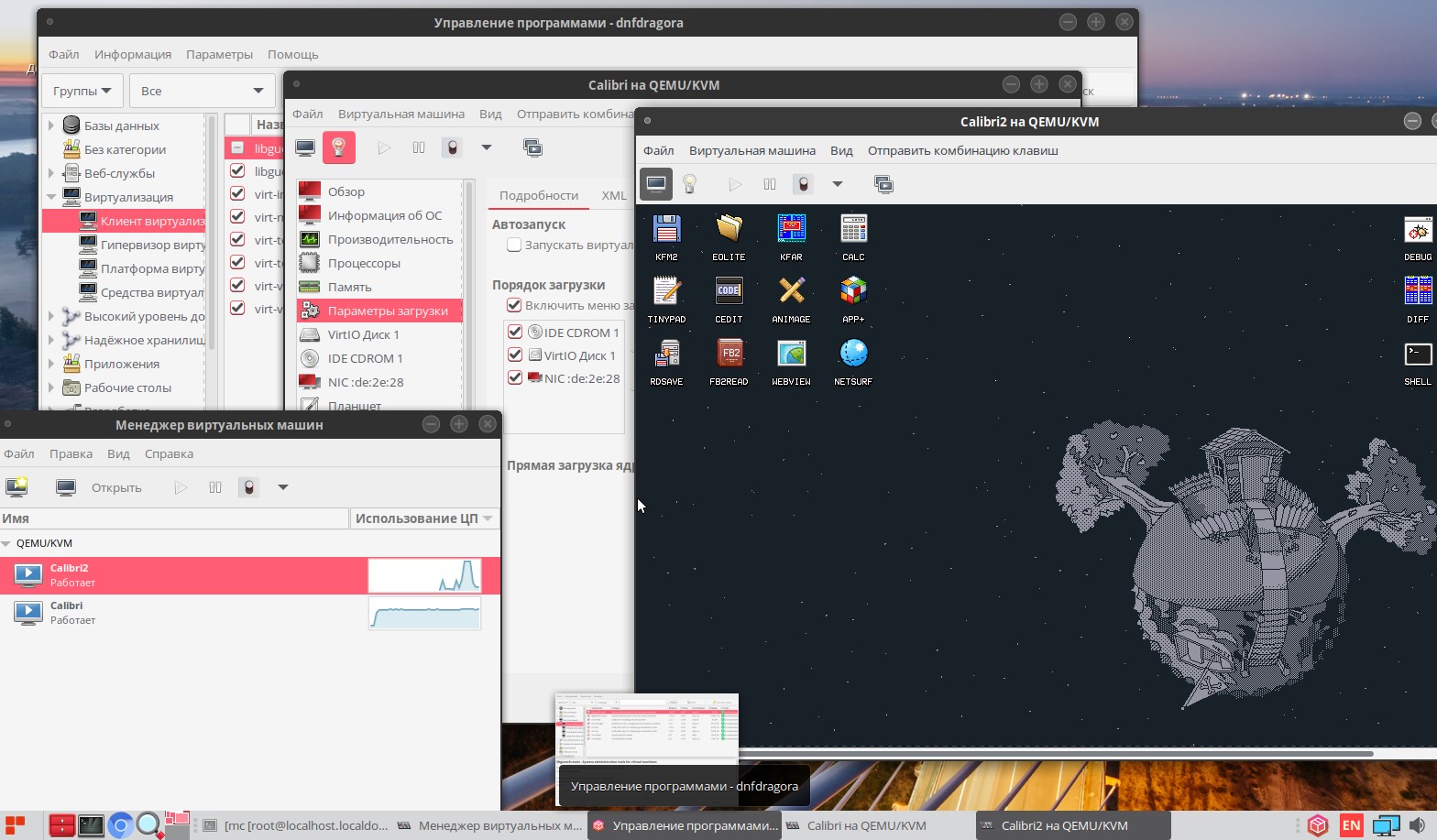Click the Calibri CPU usage graph

424,613
